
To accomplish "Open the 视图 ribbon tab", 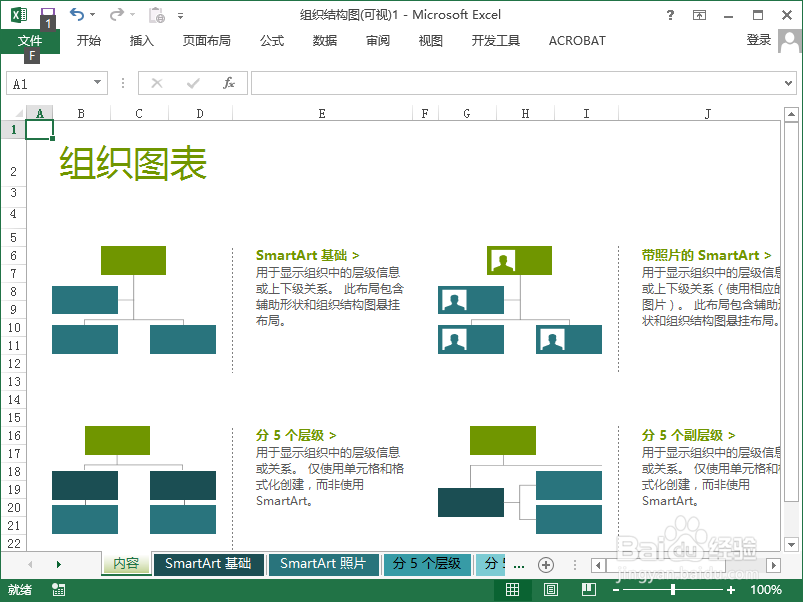I will [431, 40].
